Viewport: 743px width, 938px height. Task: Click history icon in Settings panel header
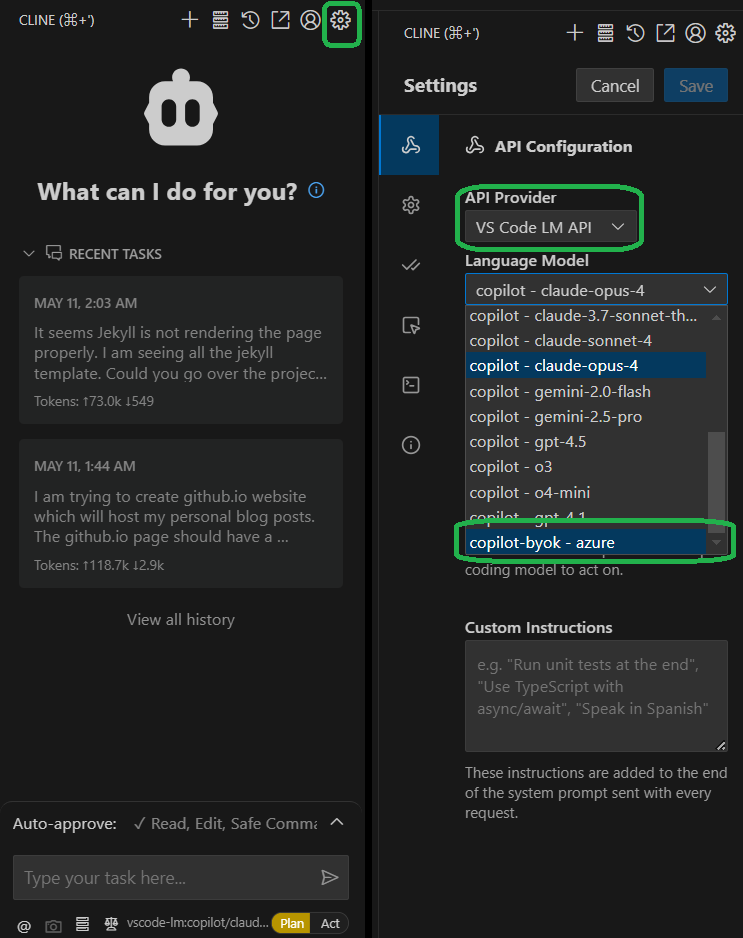click(x=635, y=33)
